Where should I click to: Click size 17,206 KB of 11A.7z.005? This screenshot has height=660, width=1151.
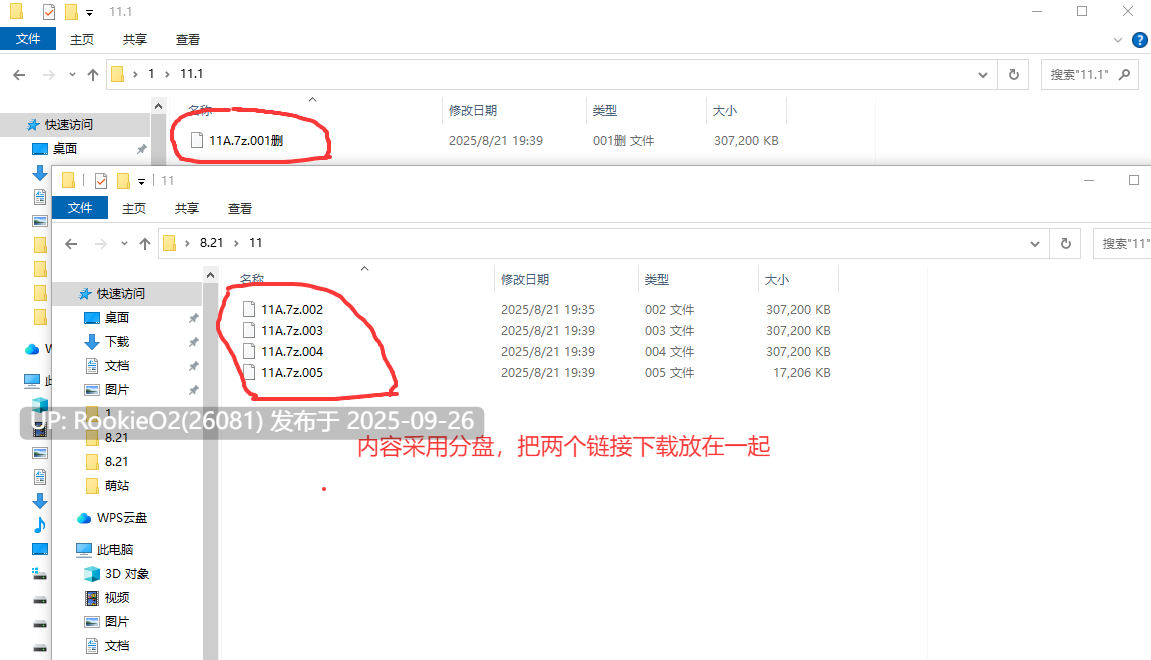(802, 373)
